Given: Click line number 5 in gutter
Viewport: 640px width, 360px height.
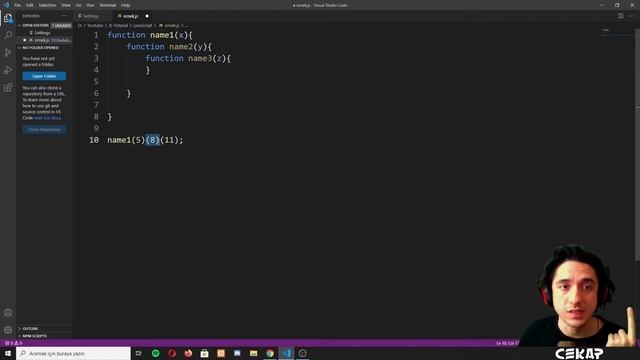Looking at the screenshot, I should (x=96, y=82).
